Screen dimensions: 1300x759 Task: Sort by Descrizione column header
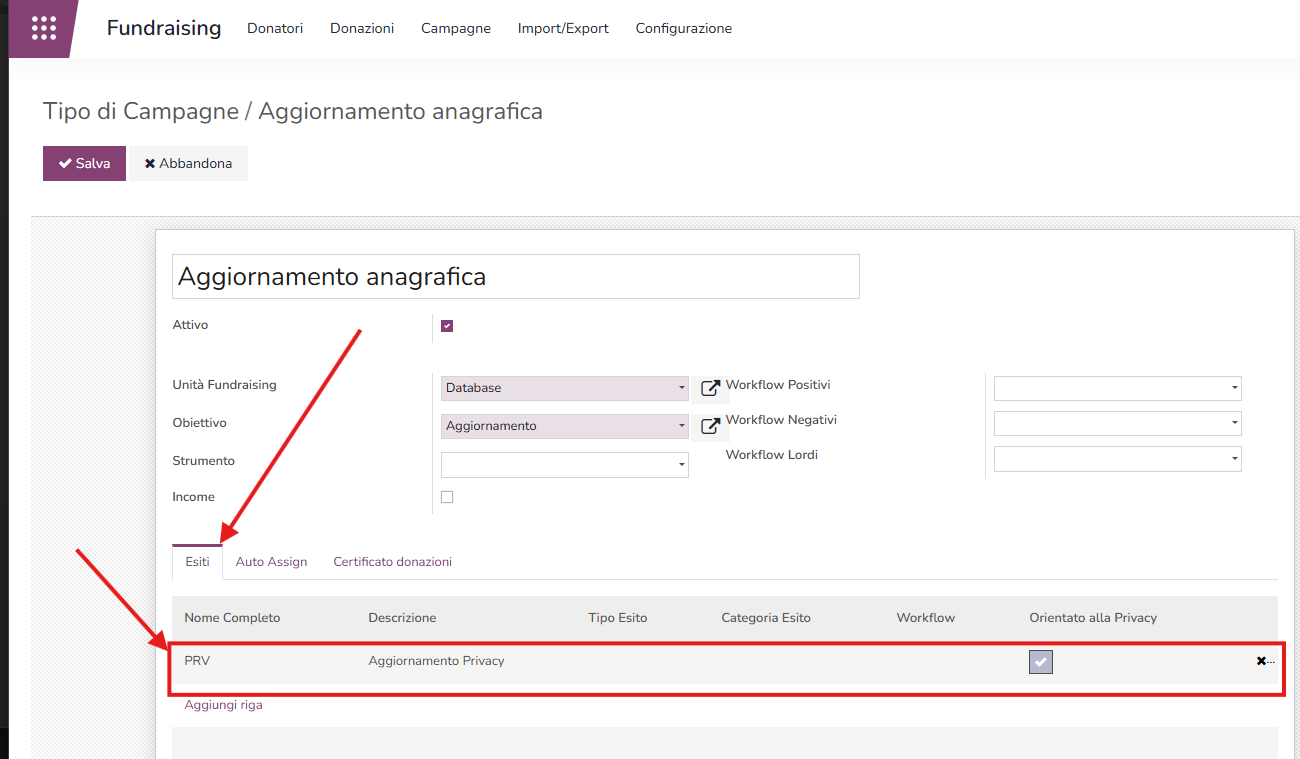coord(402,618)
